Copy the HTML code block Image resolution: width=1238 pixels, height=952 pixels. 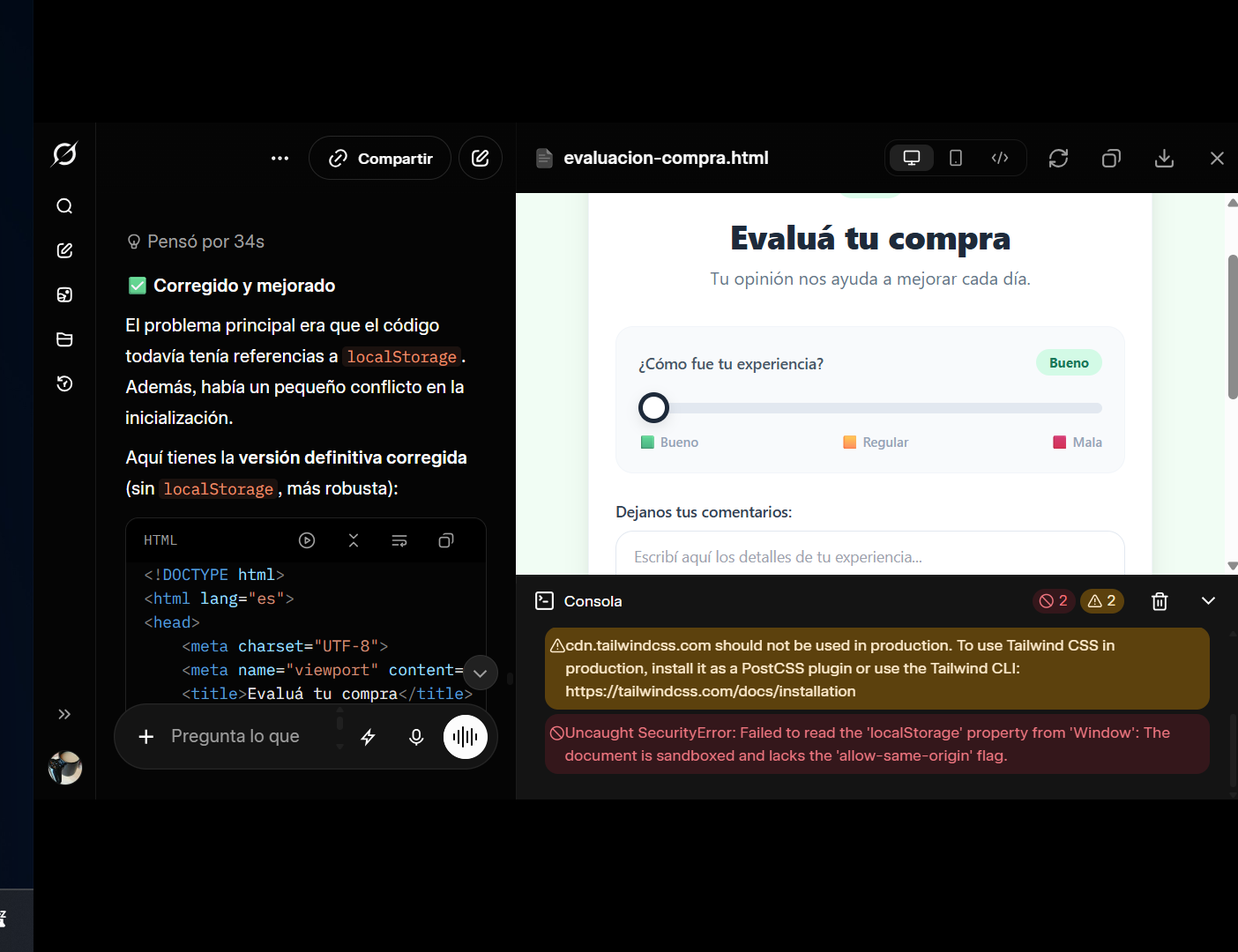point(446,540)
